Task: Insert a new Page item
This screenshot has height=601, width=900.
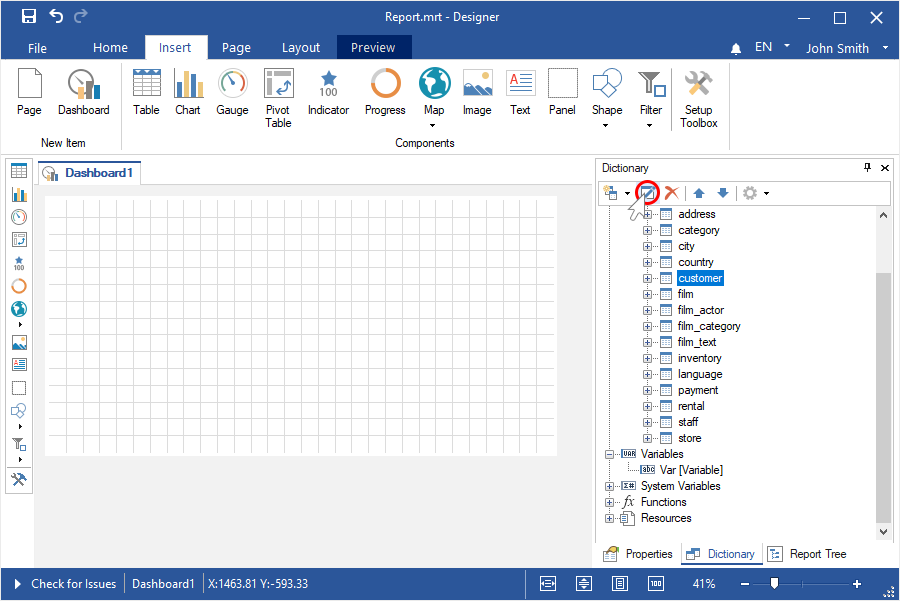Action: (29, 92)
